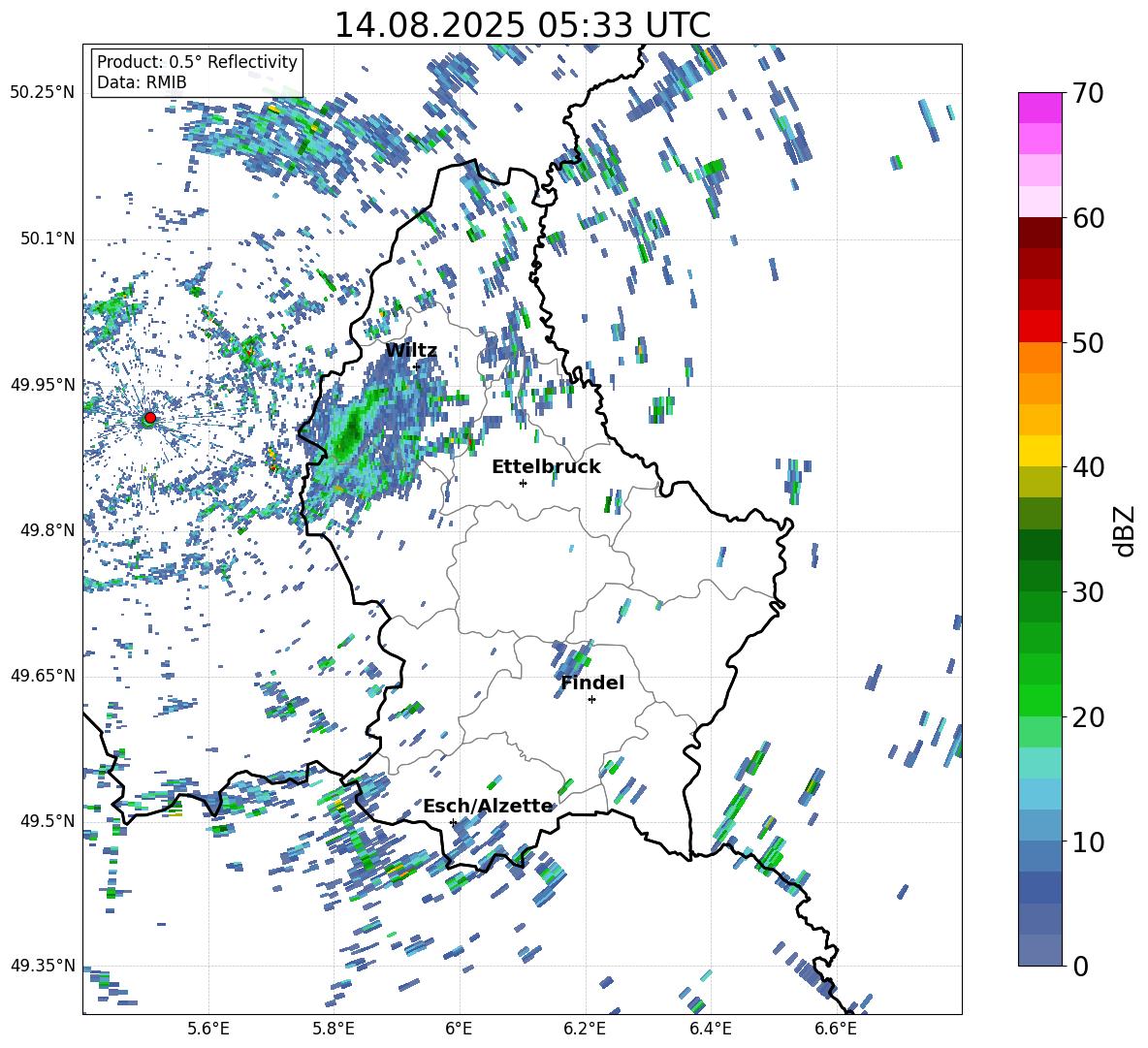Click the Ettelbruck station cross marker
The image size is (1148, 1048).
coord(523,483)
